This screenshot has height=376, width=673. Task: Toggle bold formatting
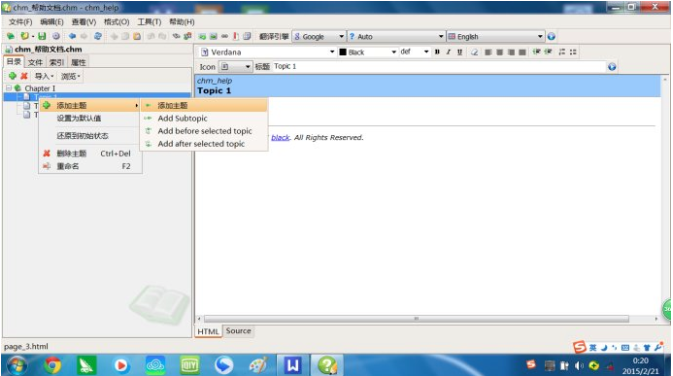click(x=437, y=52)
